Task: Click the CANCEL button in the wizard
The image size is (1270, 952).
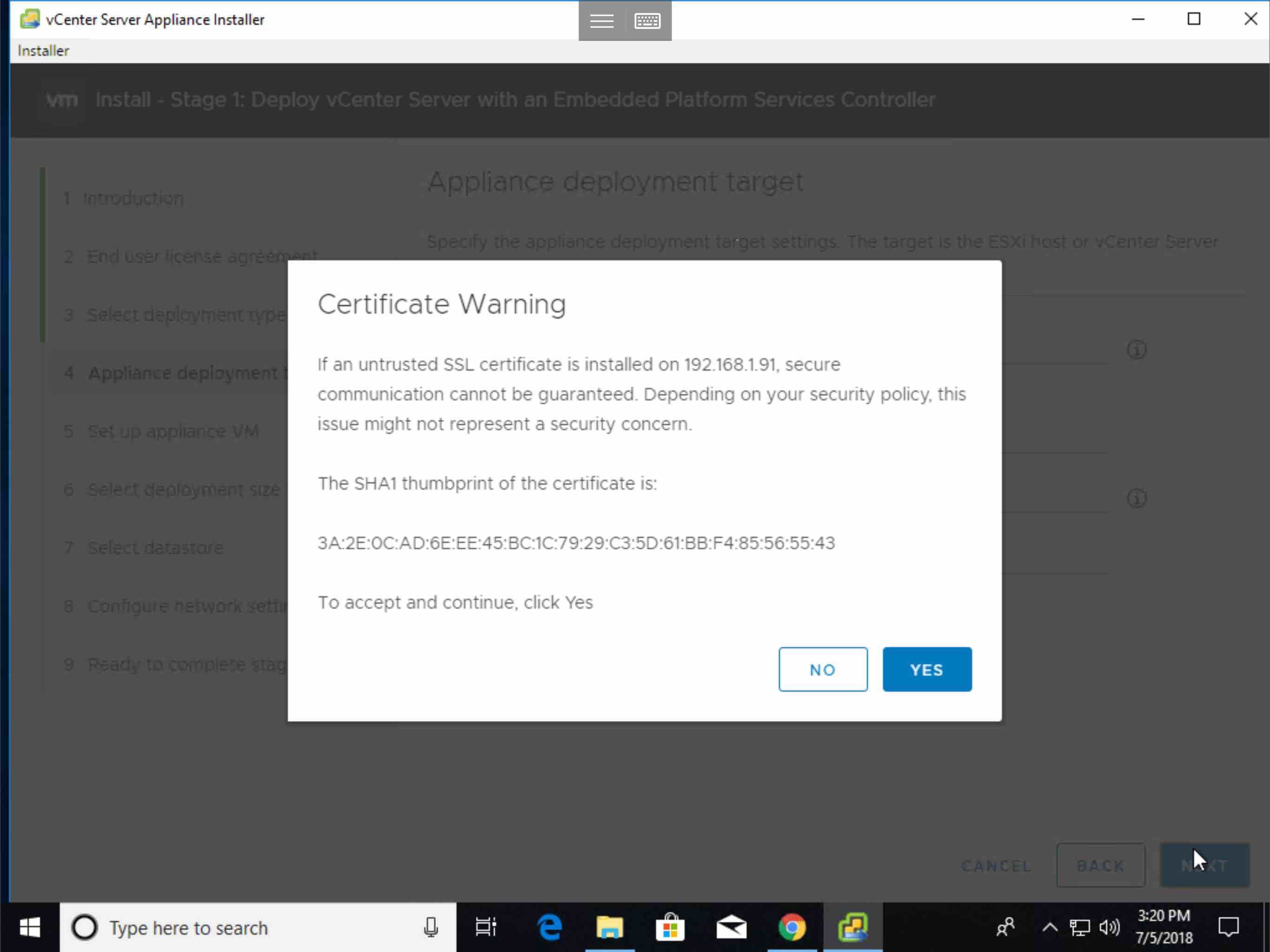Action: click(x=996, y=865)
